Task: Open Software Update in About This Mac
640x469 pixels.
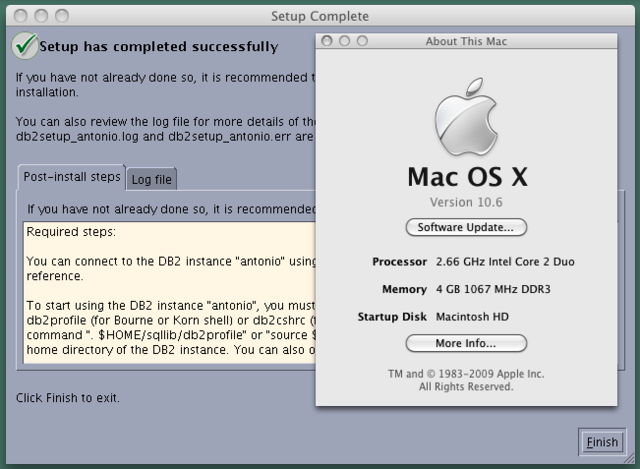Action: tap(466, 227)
